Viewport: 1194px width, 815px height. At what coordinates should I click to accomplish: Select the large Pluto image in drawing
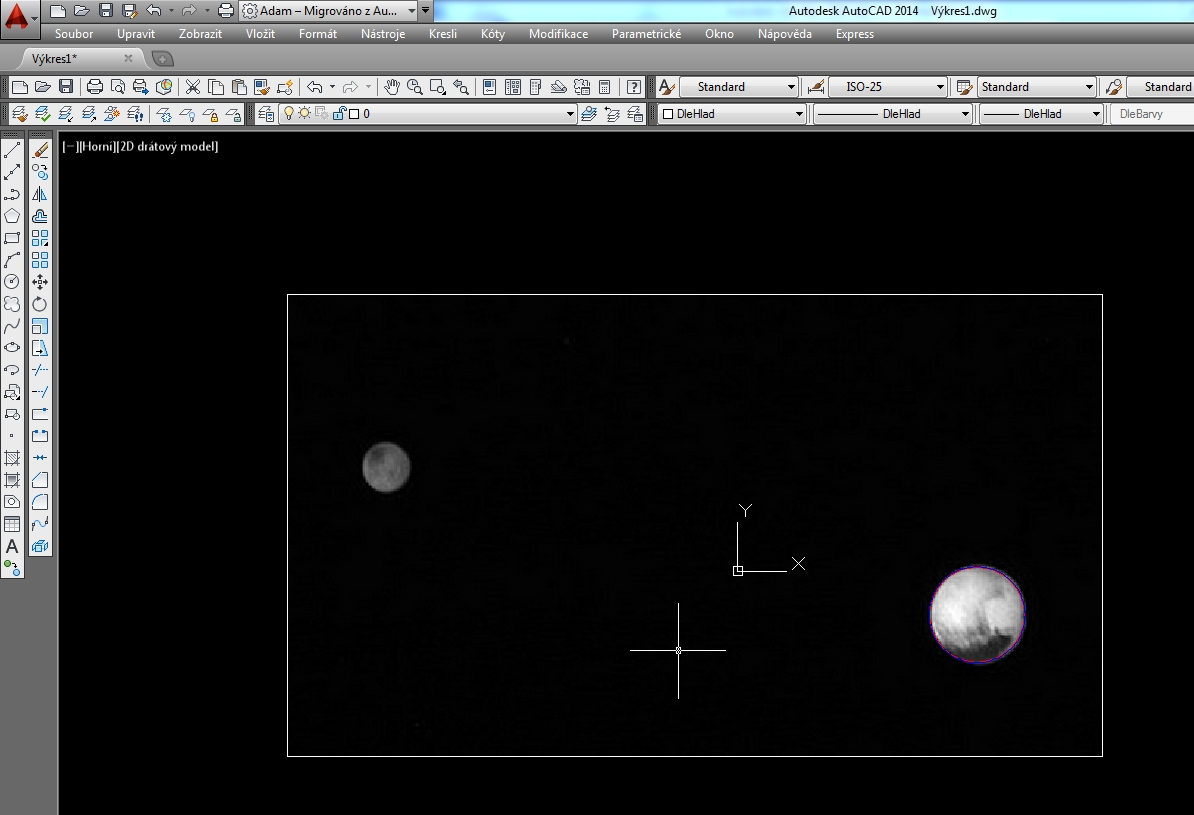tap(977, 614)
